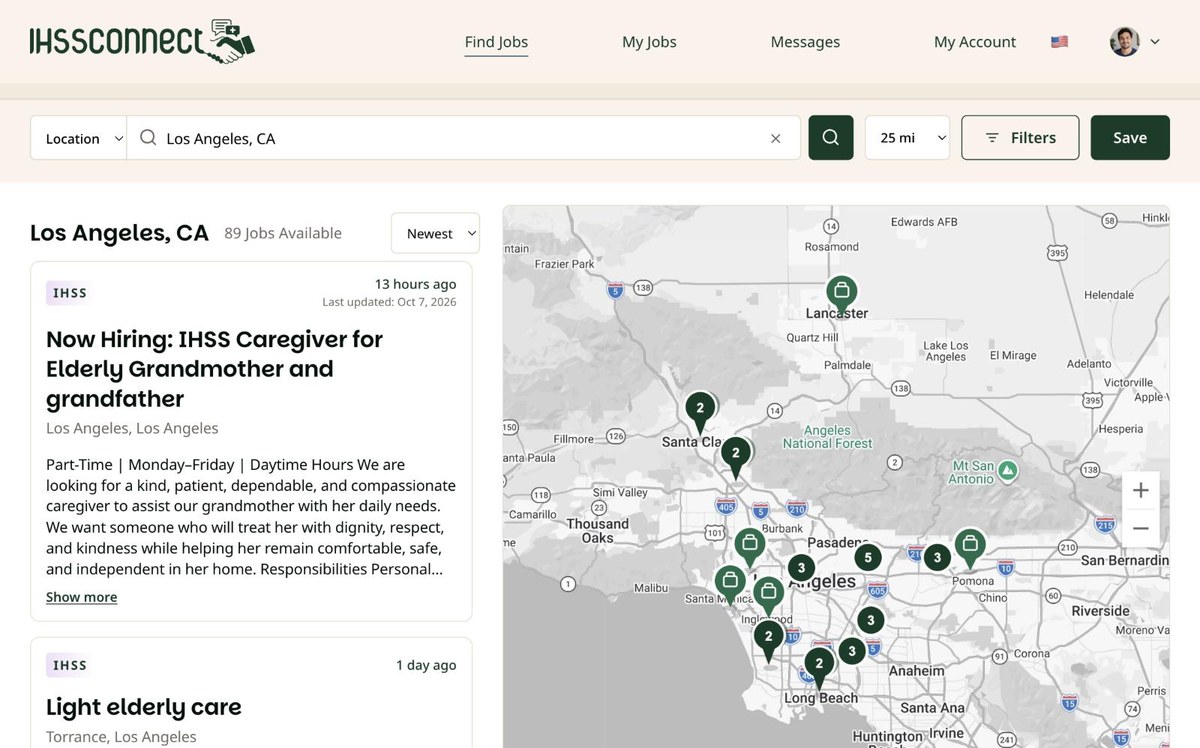Open the Location search type dropdown
Screen dimensions: 1200x748
(79, 138)
